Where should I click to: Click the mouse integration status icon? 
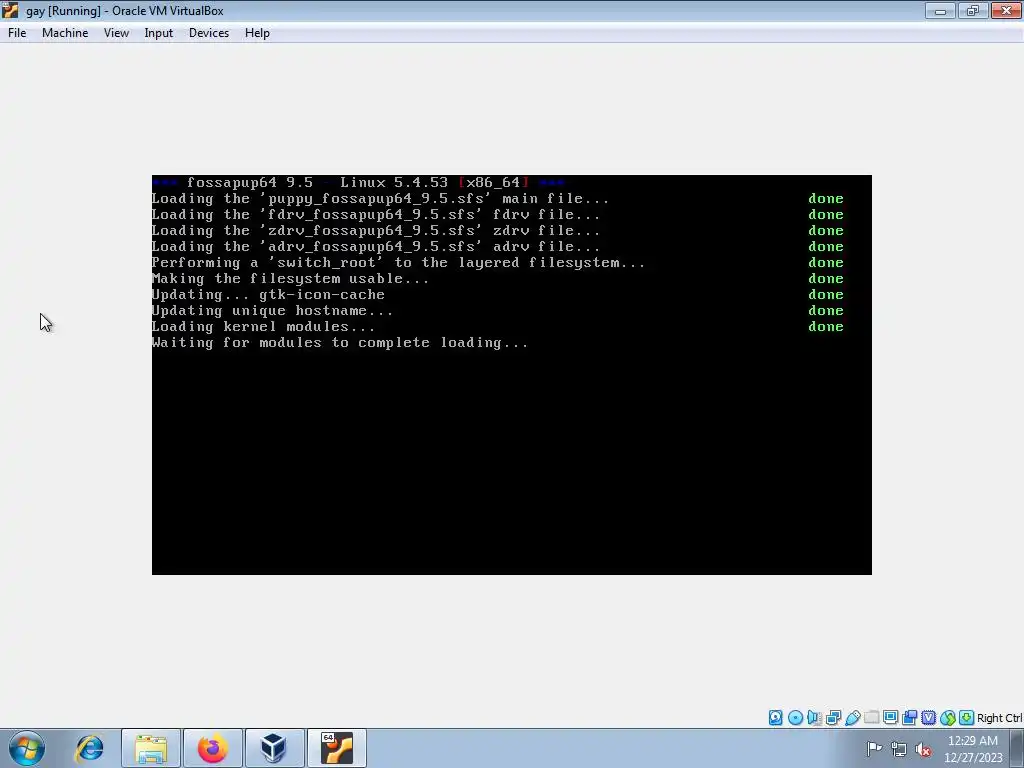[948, 718]
